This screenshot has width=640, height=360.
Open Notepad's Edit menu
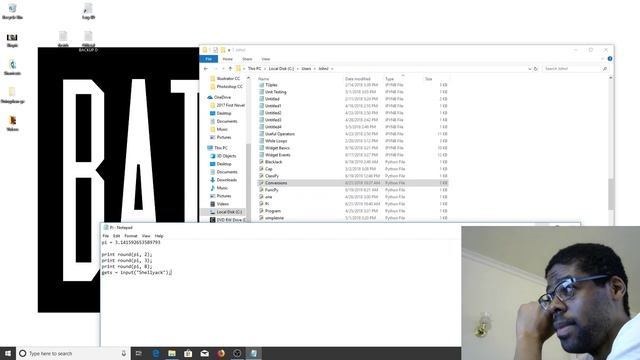coord(116,236)
